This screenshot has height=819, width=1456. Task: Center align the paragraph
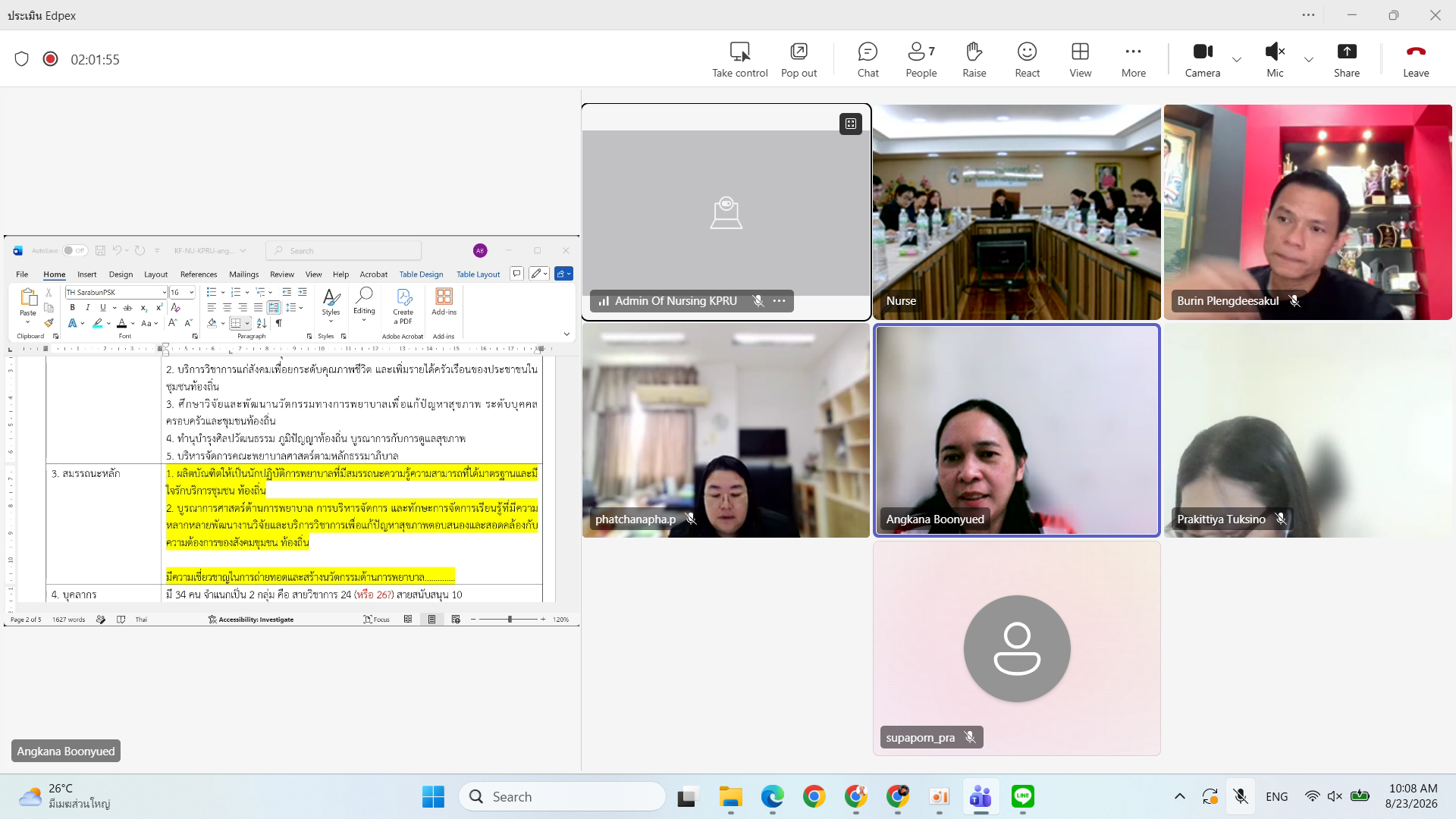point(227,308)
